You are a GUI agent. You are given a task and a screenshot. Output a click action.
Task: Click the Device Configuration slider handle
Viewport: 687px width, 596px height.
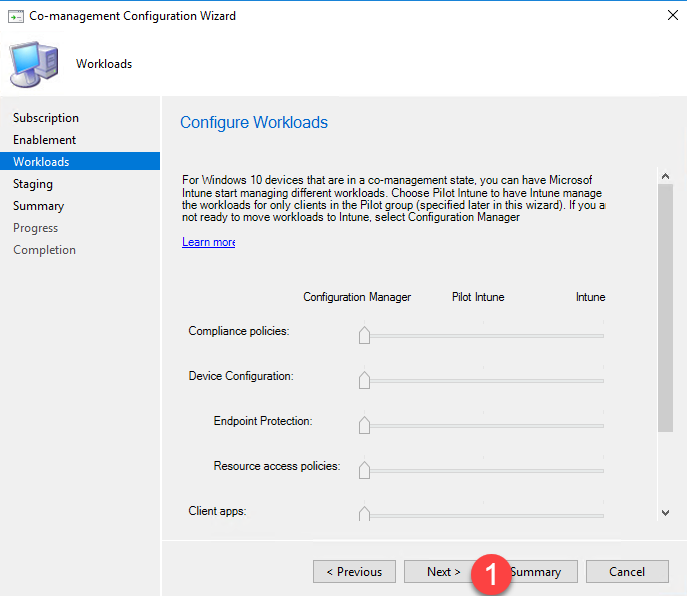pos(364,379)
